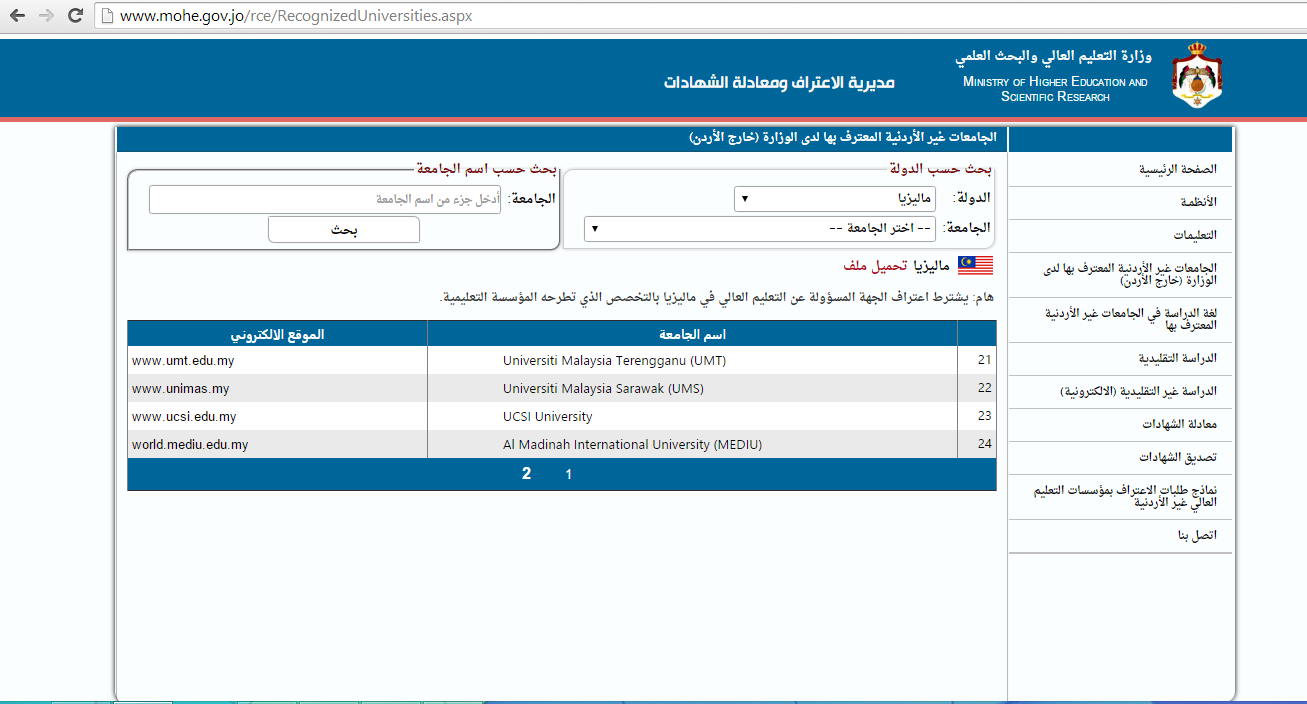Screen dimensions: 1307x704
Task: Click row number 21
Action: click(984, 361)
